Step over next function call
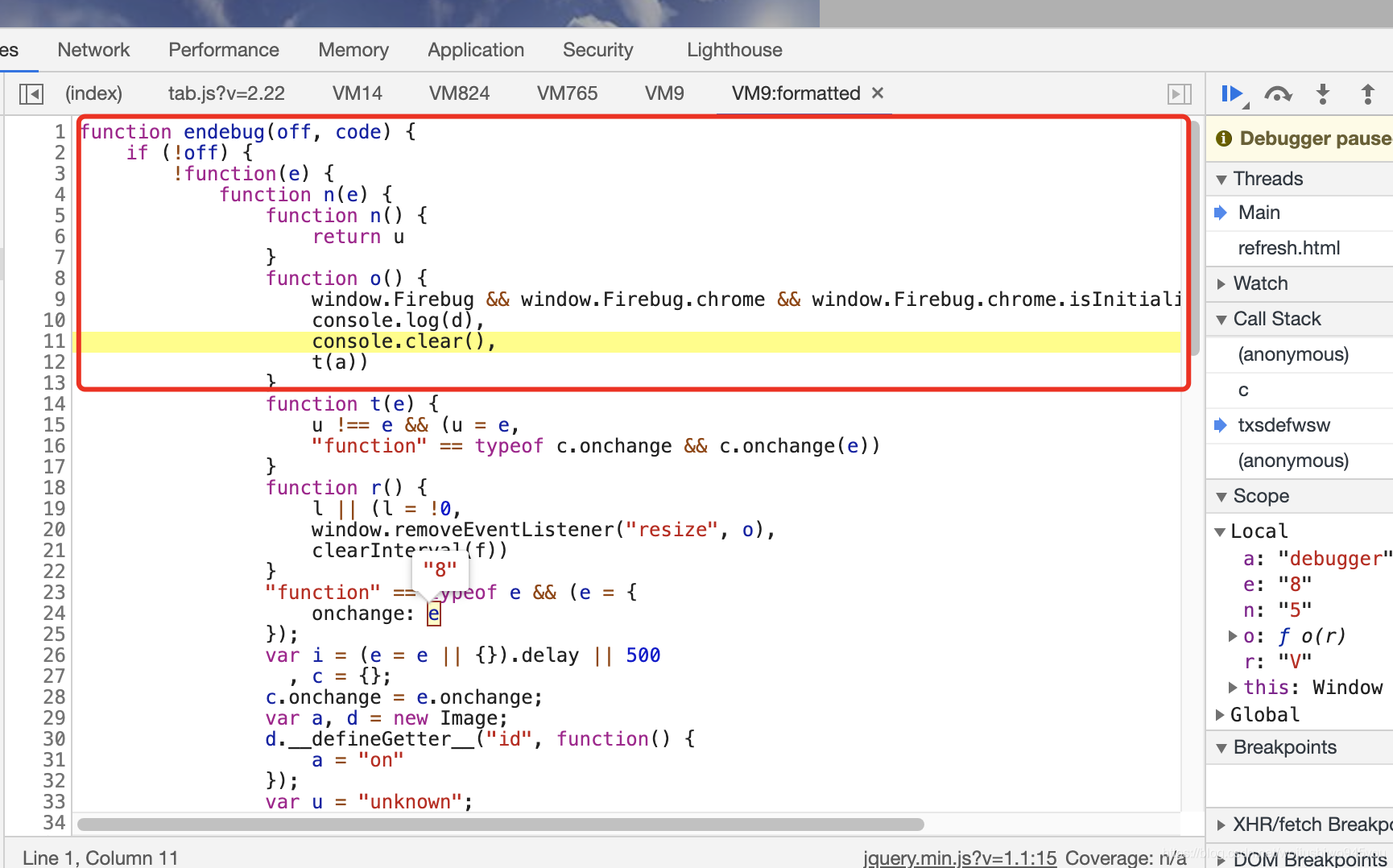 (1278, 94)
